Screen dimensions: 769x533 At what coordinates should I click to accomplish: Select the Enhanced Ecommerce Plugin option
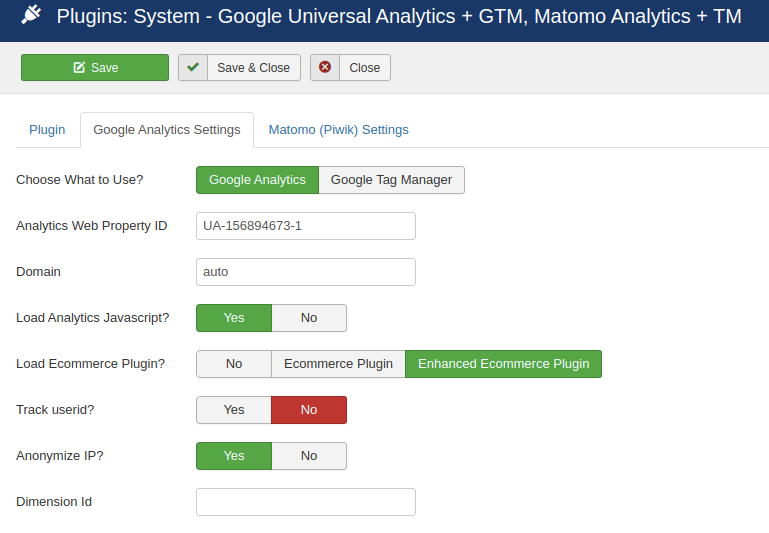(503, 364)
